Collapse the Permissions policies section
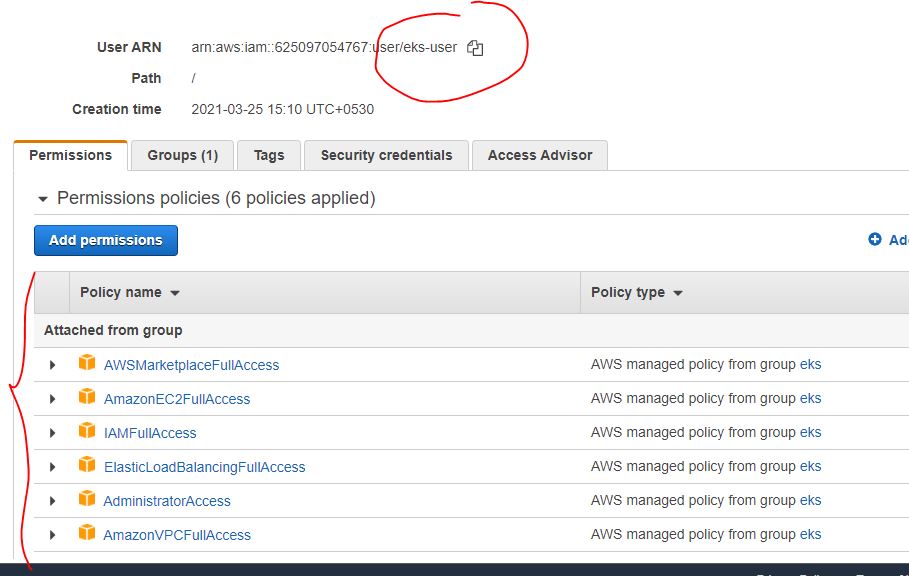This screenshot has height=576, width=909. click(43, 199)
